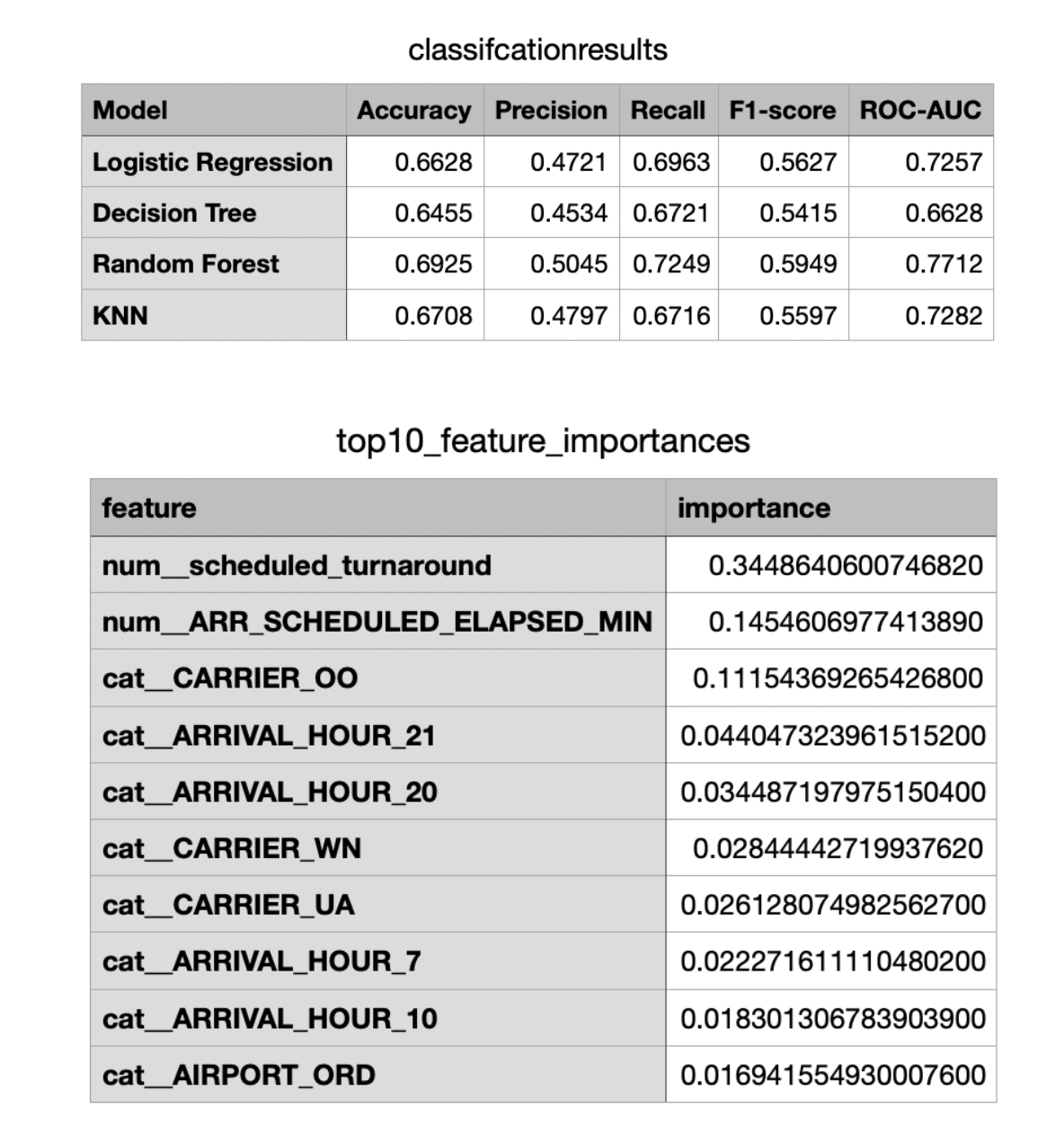Click the top10_feature_importances table title

click(x=543, y=441)
